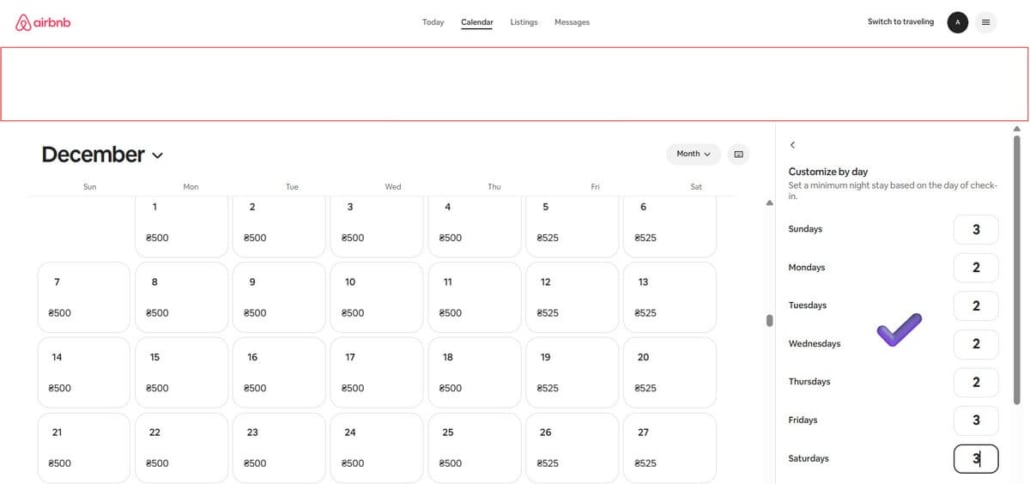1030x484 pixels.
Task: Select December 21 on the calendar
Action: pyautogui.click(x=84, y=448)
